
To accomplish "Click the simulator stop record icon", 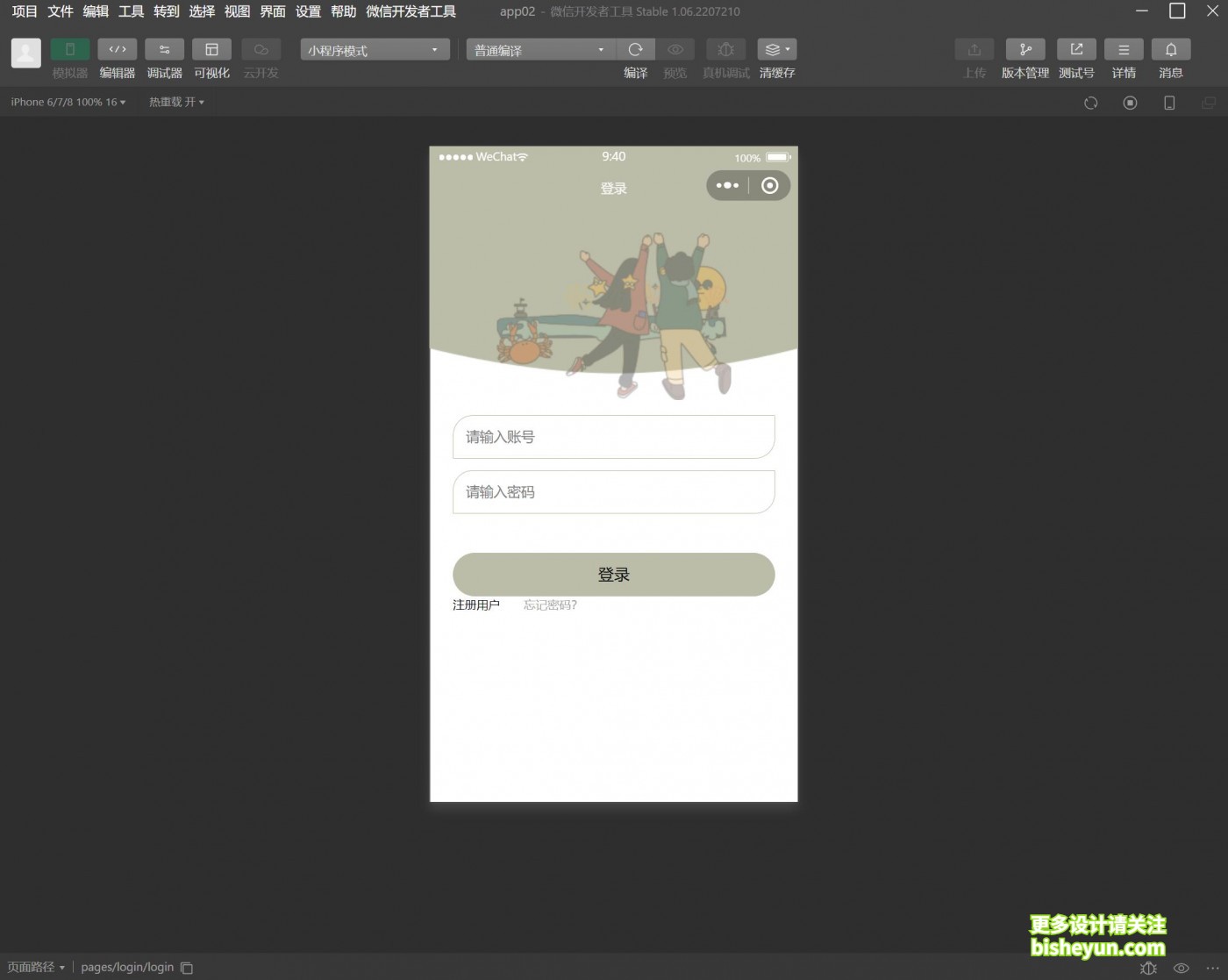I will 1131,103.
